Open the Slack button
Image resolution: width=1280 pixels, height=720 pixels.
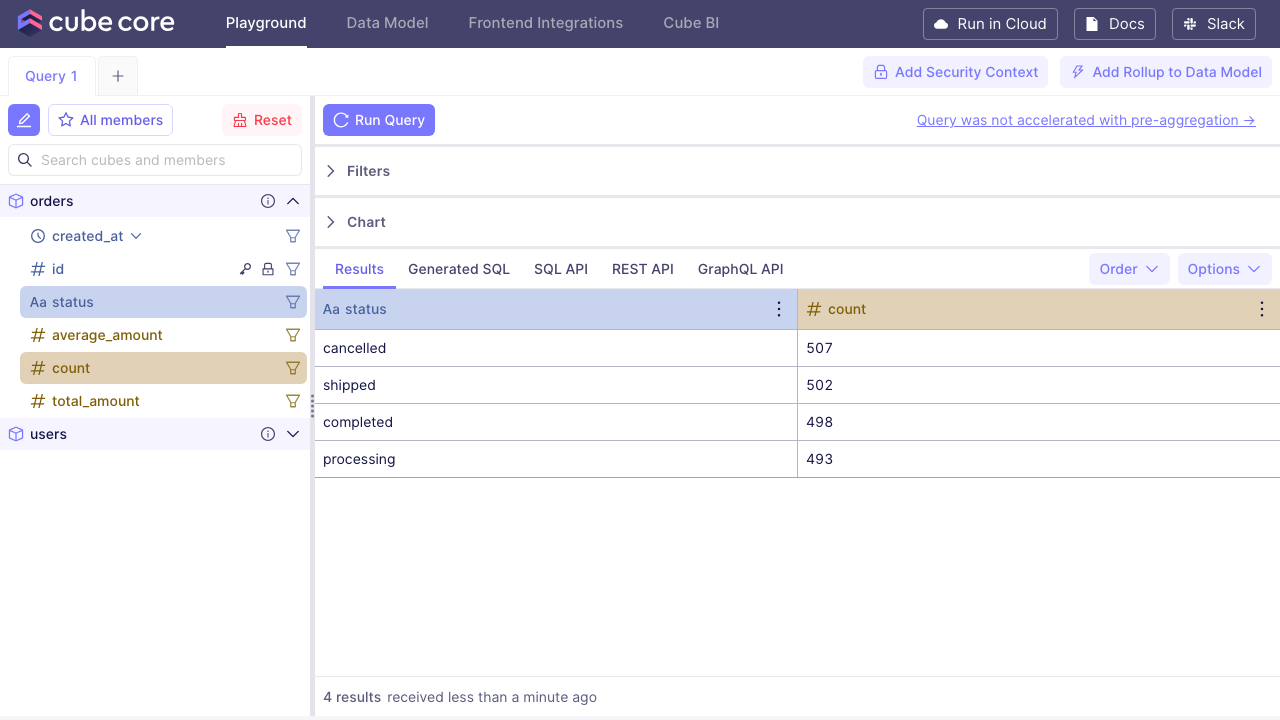(1213, 24)
